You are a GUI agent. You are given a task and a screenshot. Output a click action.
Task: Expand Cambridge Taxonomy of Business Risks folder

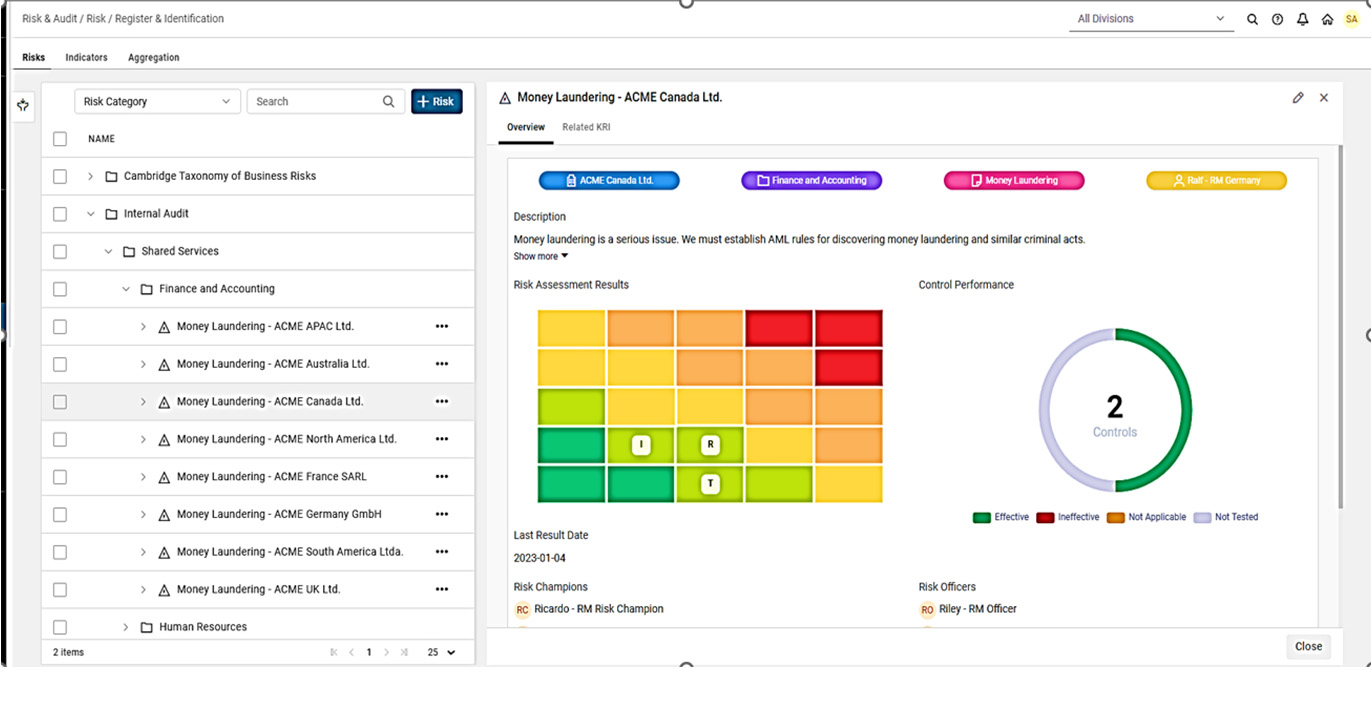(x=90, y=176)
